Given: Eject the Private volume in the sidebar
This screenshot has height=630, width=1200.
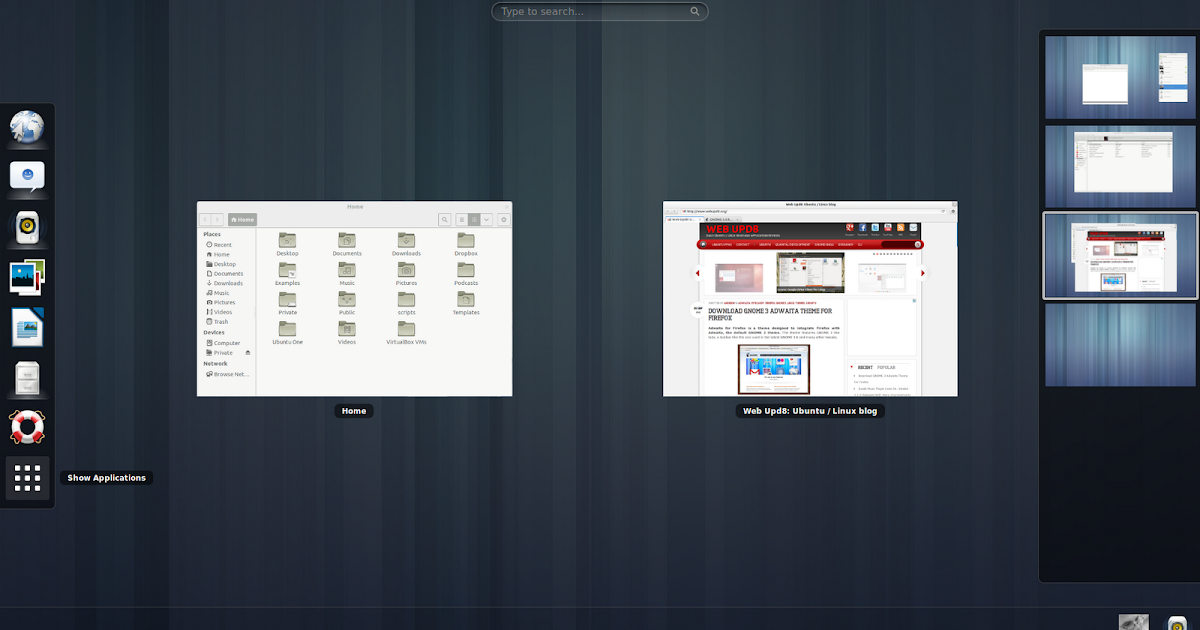Looking at the screenshot, I should click(248, 352).
